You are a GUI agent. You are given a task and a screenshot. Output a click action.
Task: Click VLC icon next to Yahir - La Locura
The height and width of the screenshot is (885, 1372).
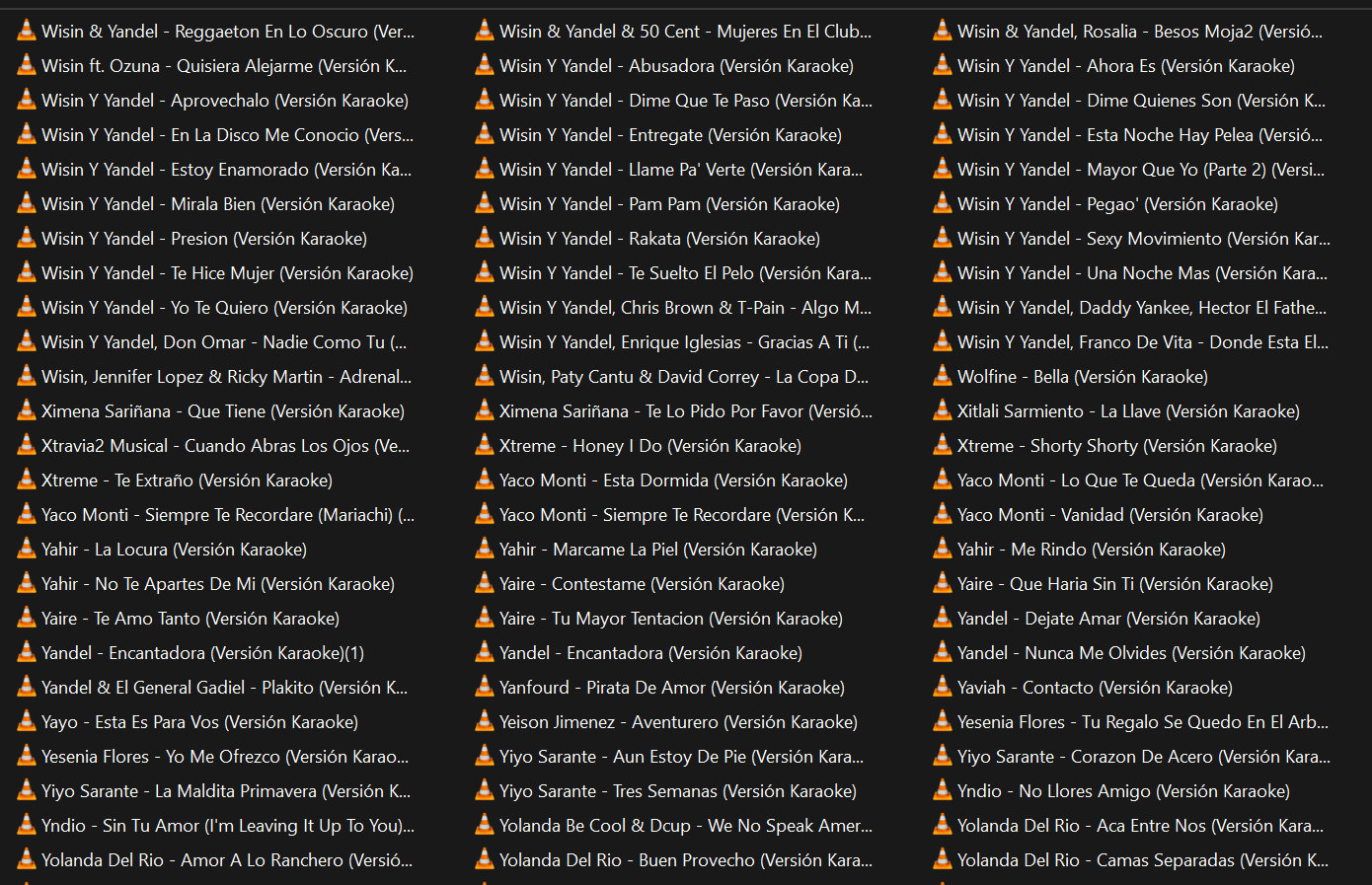point(27,549)
